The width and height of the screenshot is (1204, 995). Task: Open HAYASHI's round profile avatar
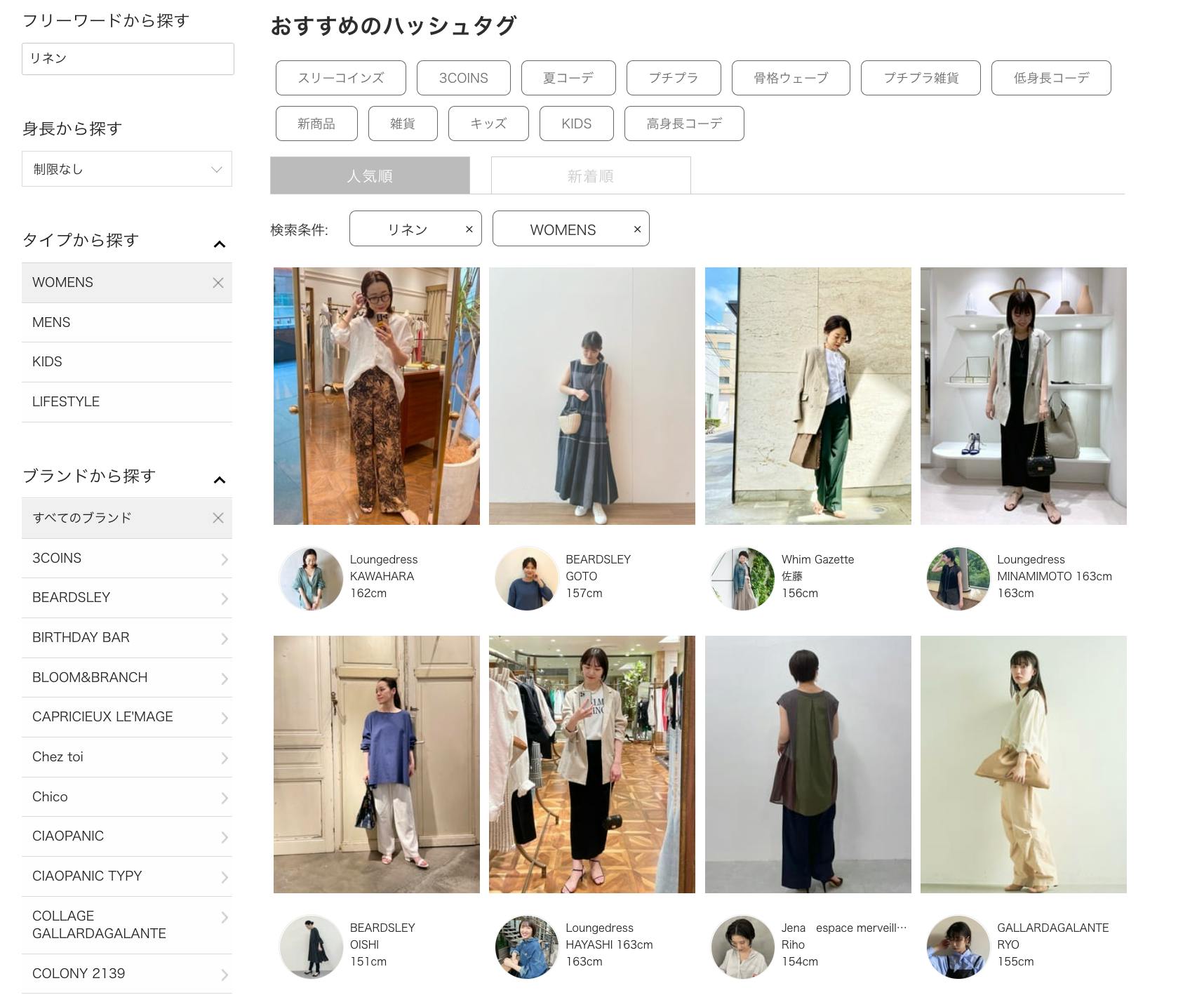527,947
